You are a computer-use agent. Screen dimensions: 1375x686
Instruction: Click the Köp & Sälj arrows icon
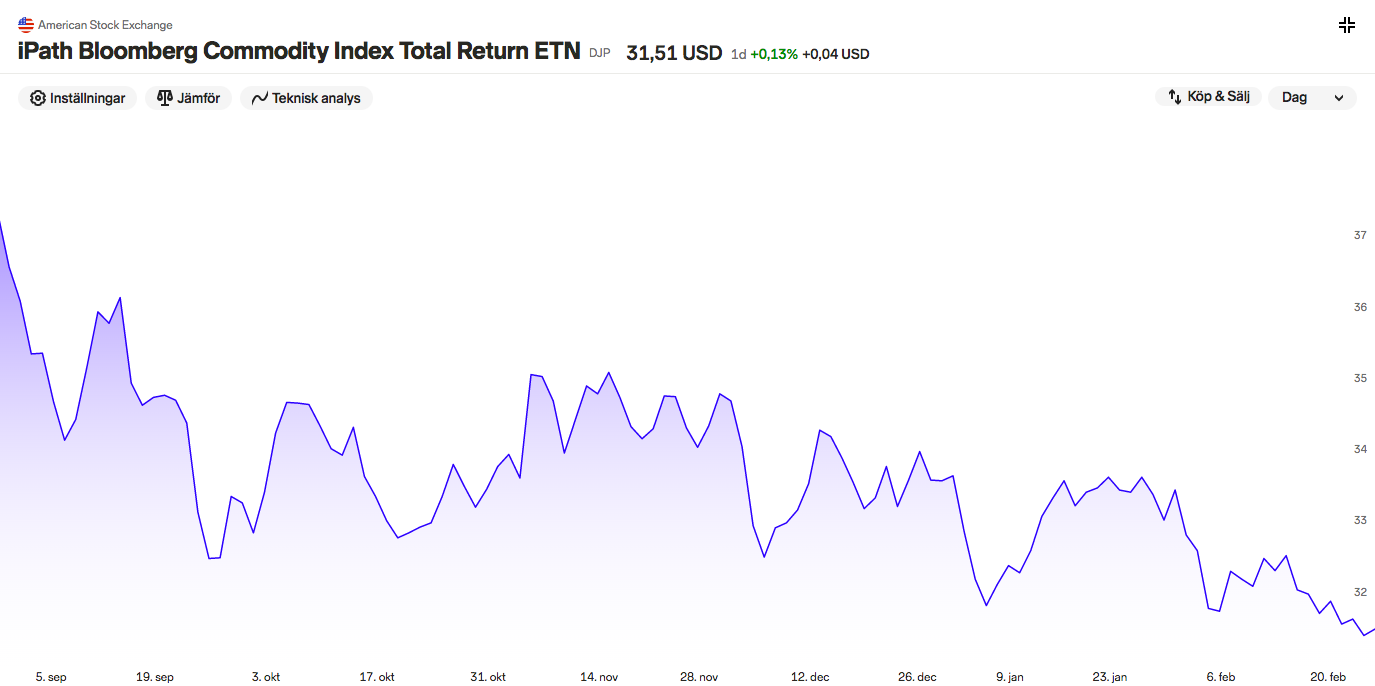coord(1175,97)
